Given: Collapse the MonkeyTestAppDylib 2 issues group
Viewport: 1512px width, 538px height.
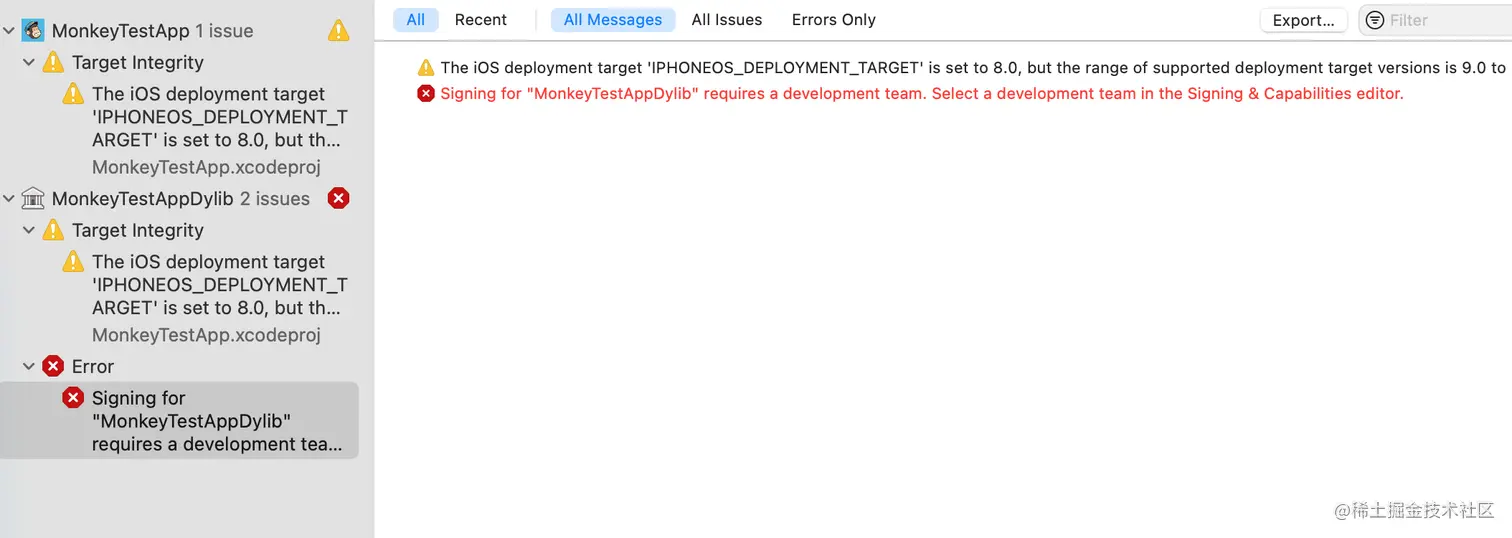Looking at the screenshot, I should tap(9, 198).
